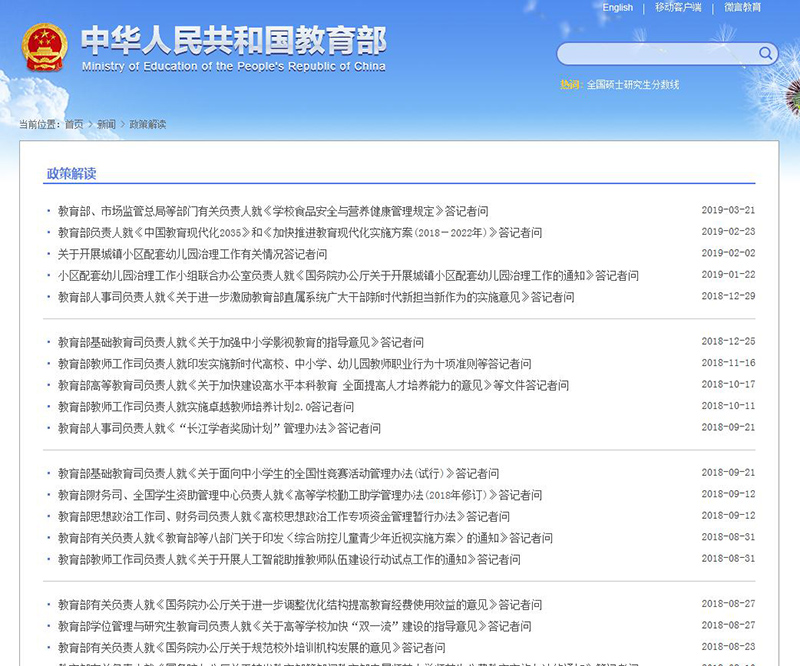Image resolution: width=800 pixels, height=666 pixels.
Task: Click the national emblem logo
Action: click(x=44, y=47)
